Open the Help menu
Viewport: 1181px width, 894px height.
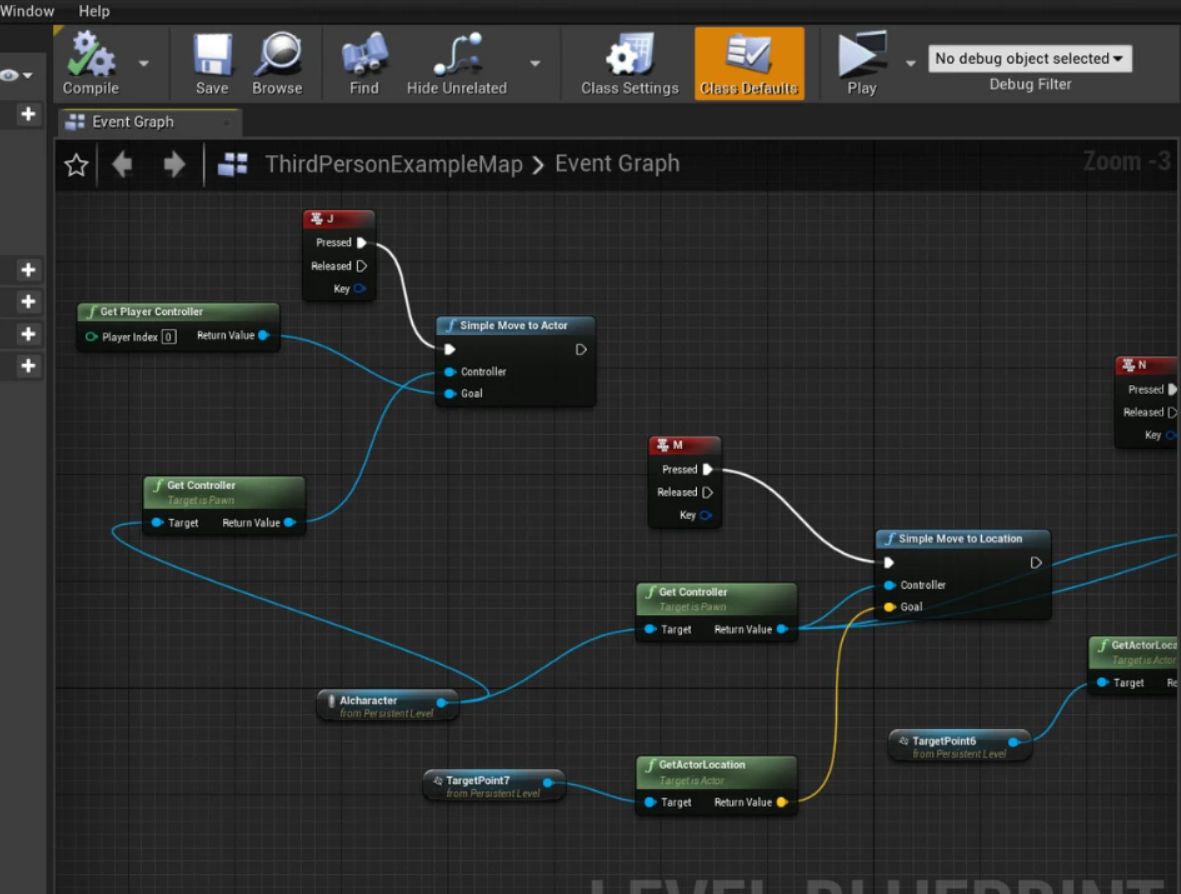click(x=94, y=11)
